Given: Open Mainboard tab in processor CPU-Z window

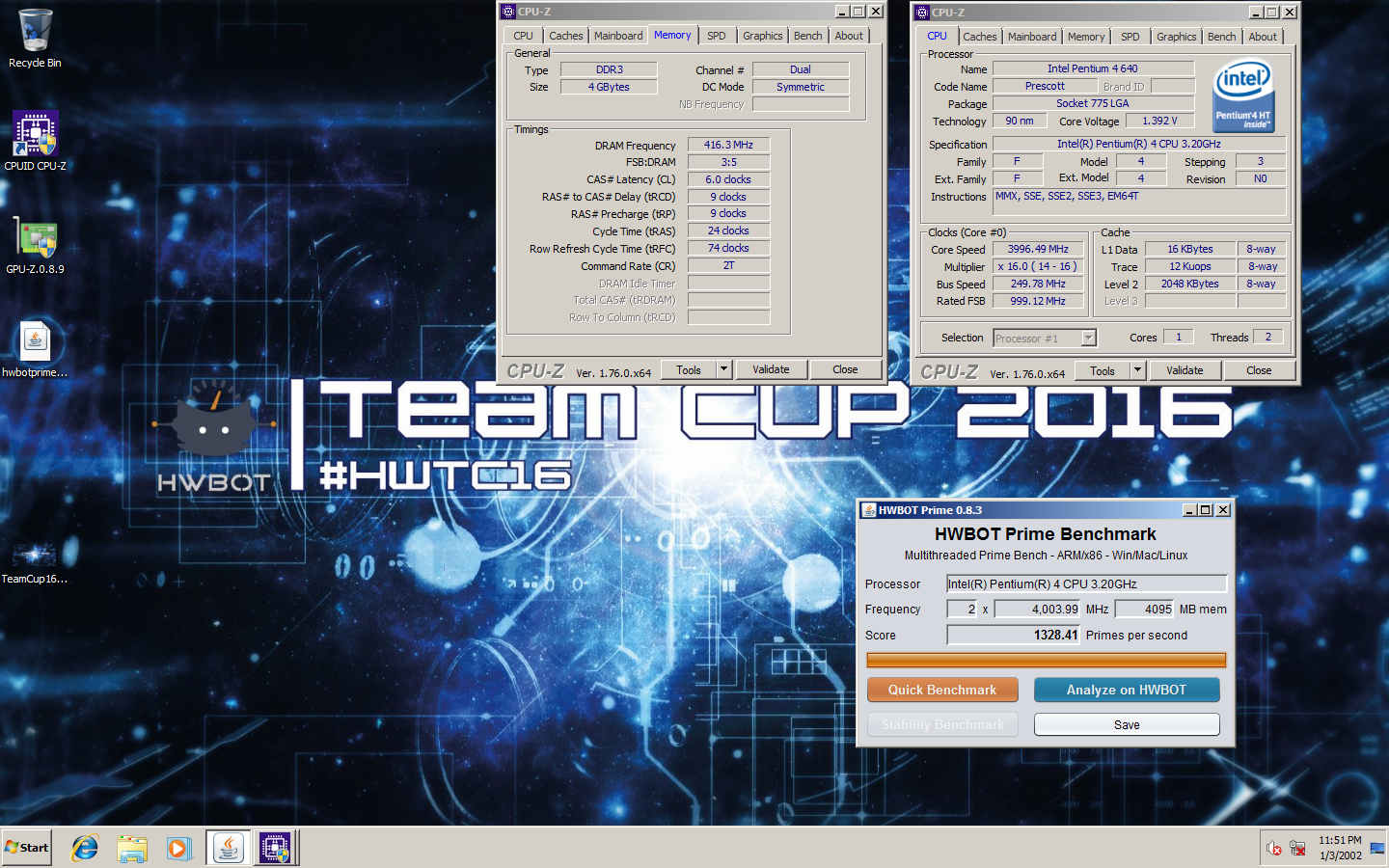Looking at the screenshot, I should pos(1032,37).
